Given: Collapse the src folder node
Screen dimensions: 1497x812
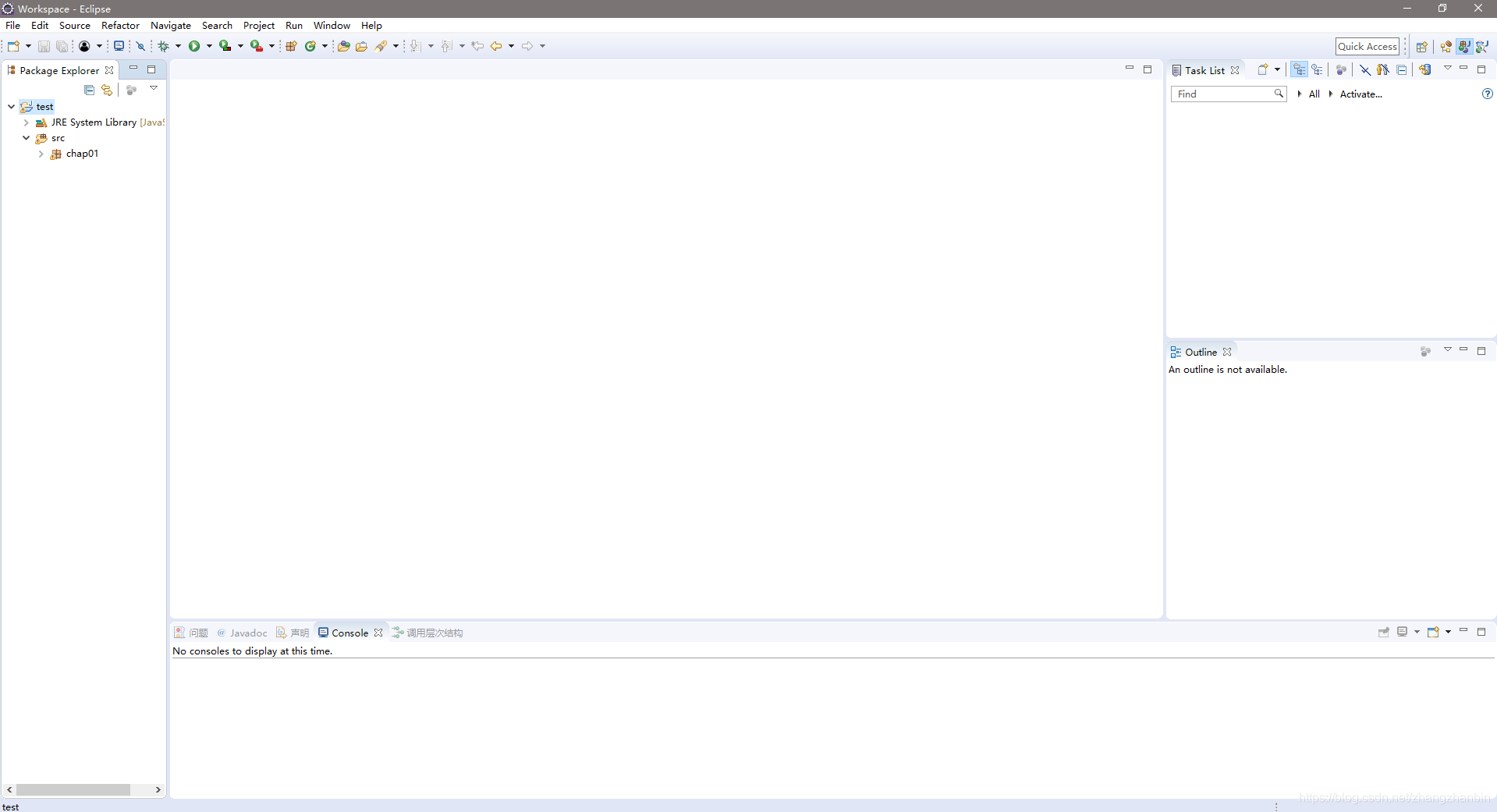Looking at the screenshot, I should (26, 138).
